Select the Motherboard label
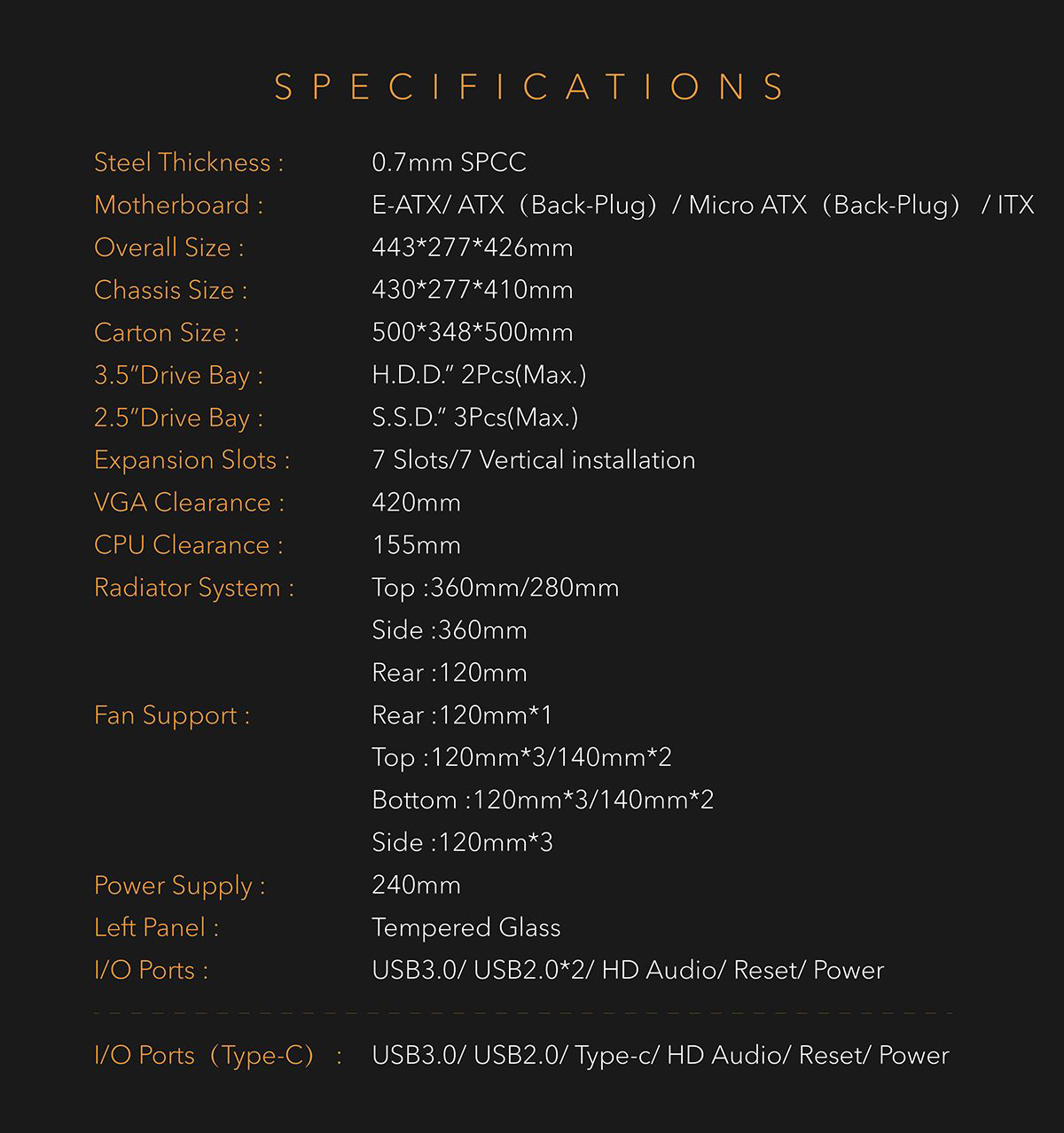This screenshot has height=1133, width=1064. [x=178, y=205]
